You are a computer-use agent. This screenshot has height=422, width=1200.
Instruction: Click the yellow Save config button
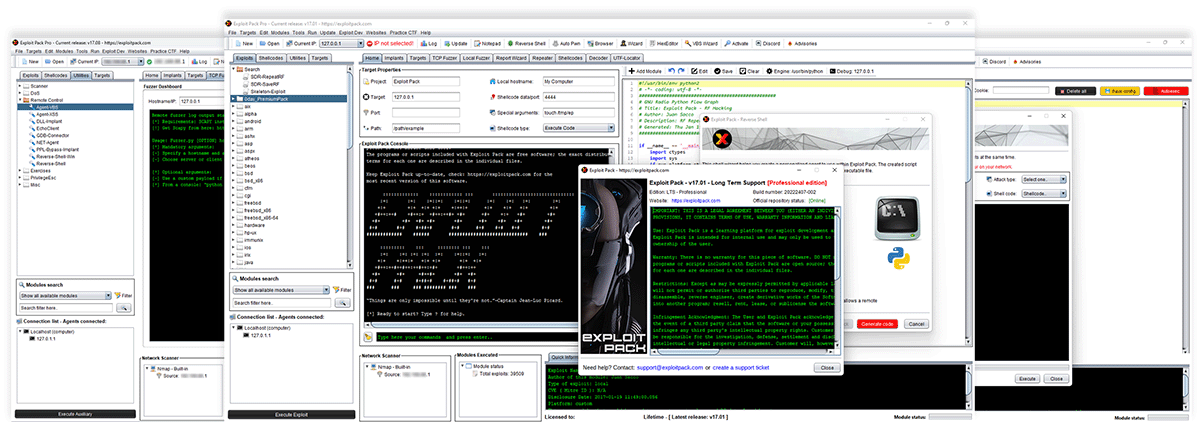(1118, 90)
